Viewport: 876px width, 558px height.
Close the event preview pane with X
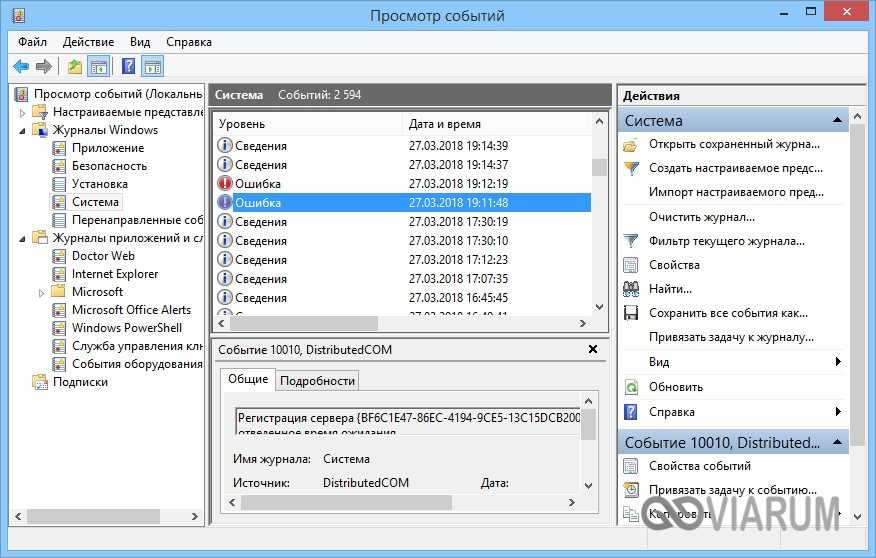593,349
